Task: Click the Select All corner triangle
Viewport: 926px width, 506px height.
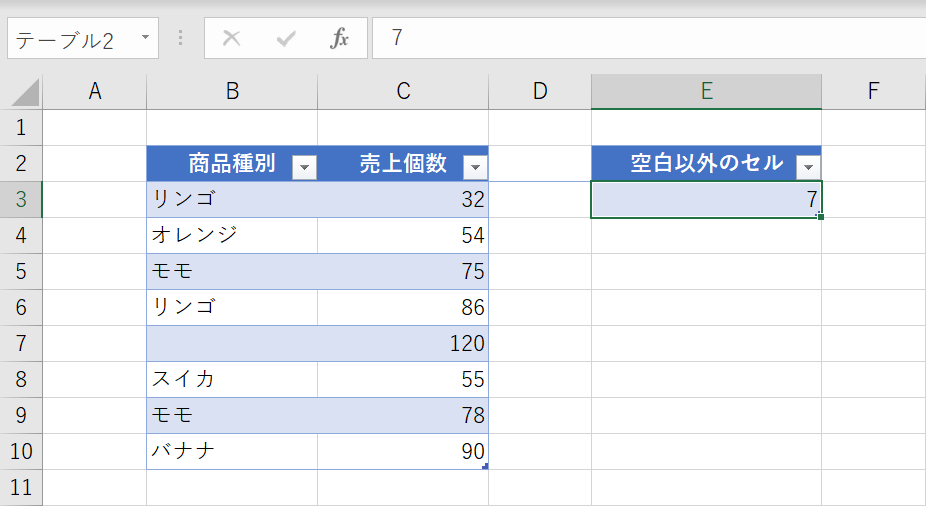Action: pos(25,92)
